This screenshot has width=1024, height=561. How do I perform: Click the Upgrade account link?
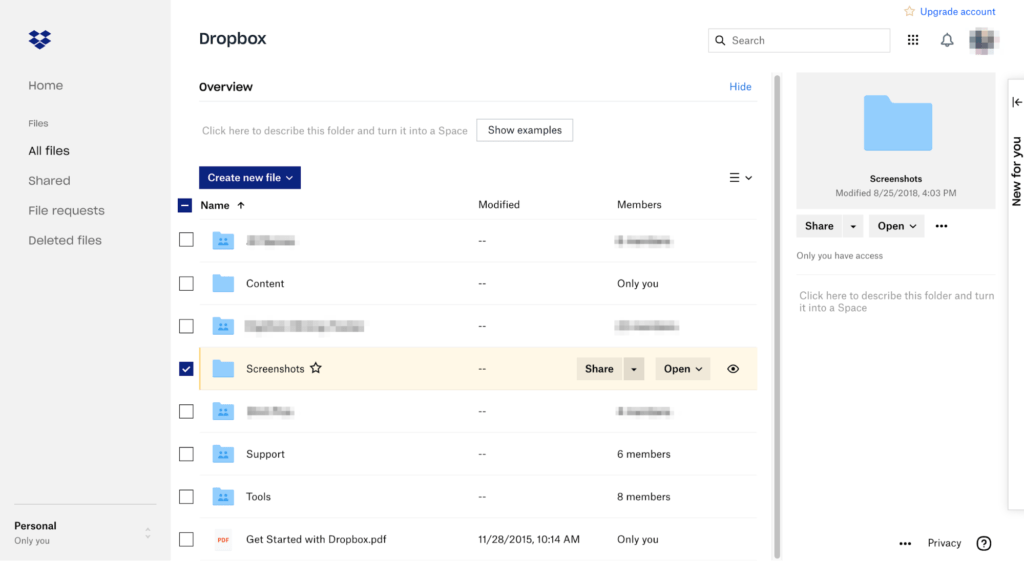(x=957, y=12)
